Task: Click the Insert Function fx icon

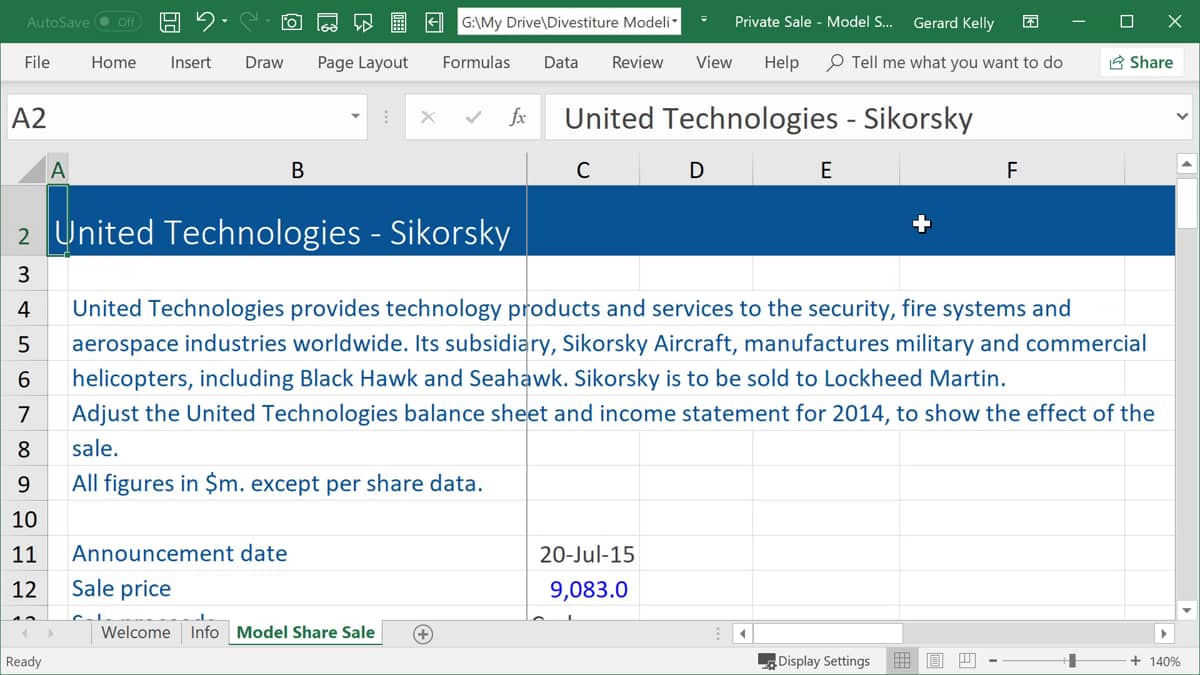Action: click(517, 118)
